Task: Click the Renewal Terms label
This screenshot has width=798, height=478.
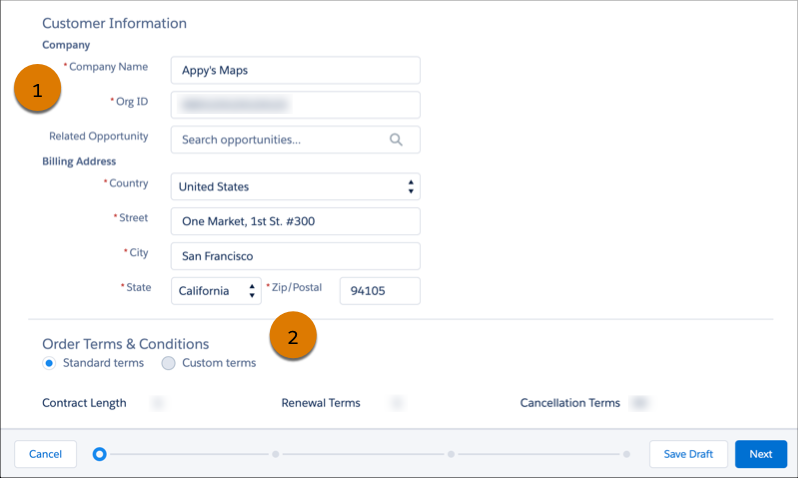Action: coord(321,403)
